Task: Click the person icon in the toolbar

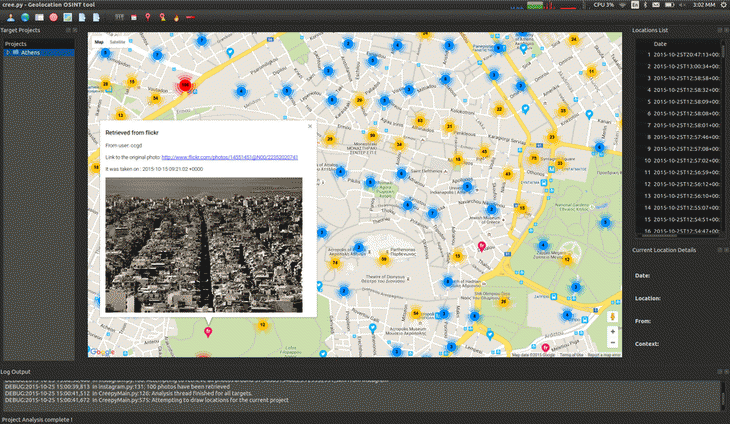Action: click(x=9, y=18)
